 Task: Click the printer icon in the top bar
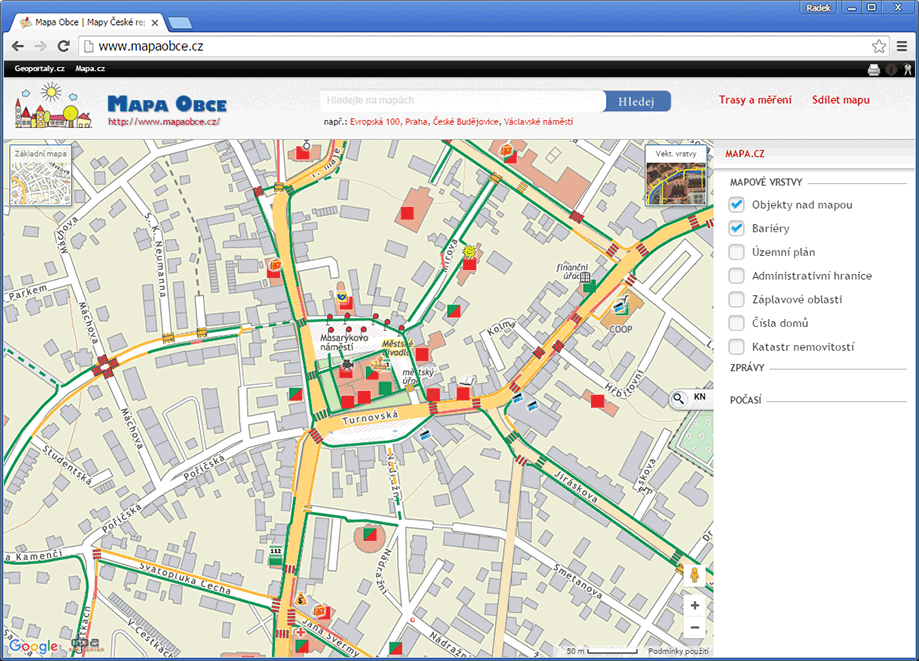pyautogui.click(x=873, y=70)
